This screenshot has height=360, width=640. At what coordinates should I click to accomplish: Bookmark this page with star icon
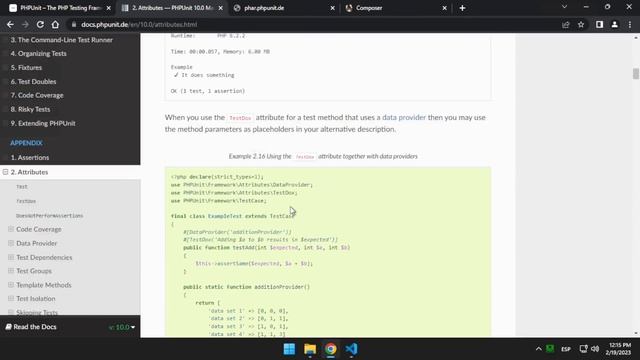point(581,24)
